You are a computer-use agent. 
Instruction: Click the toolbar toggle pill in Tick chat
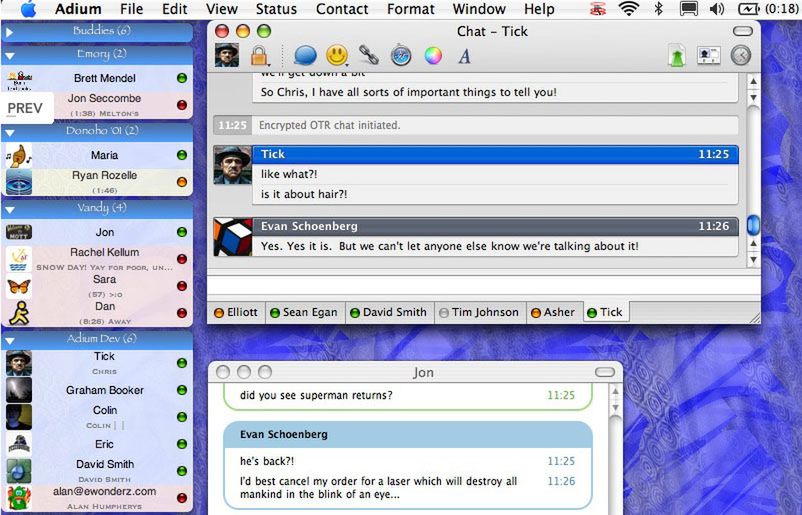pyautogui.click(x=743, y=32)
